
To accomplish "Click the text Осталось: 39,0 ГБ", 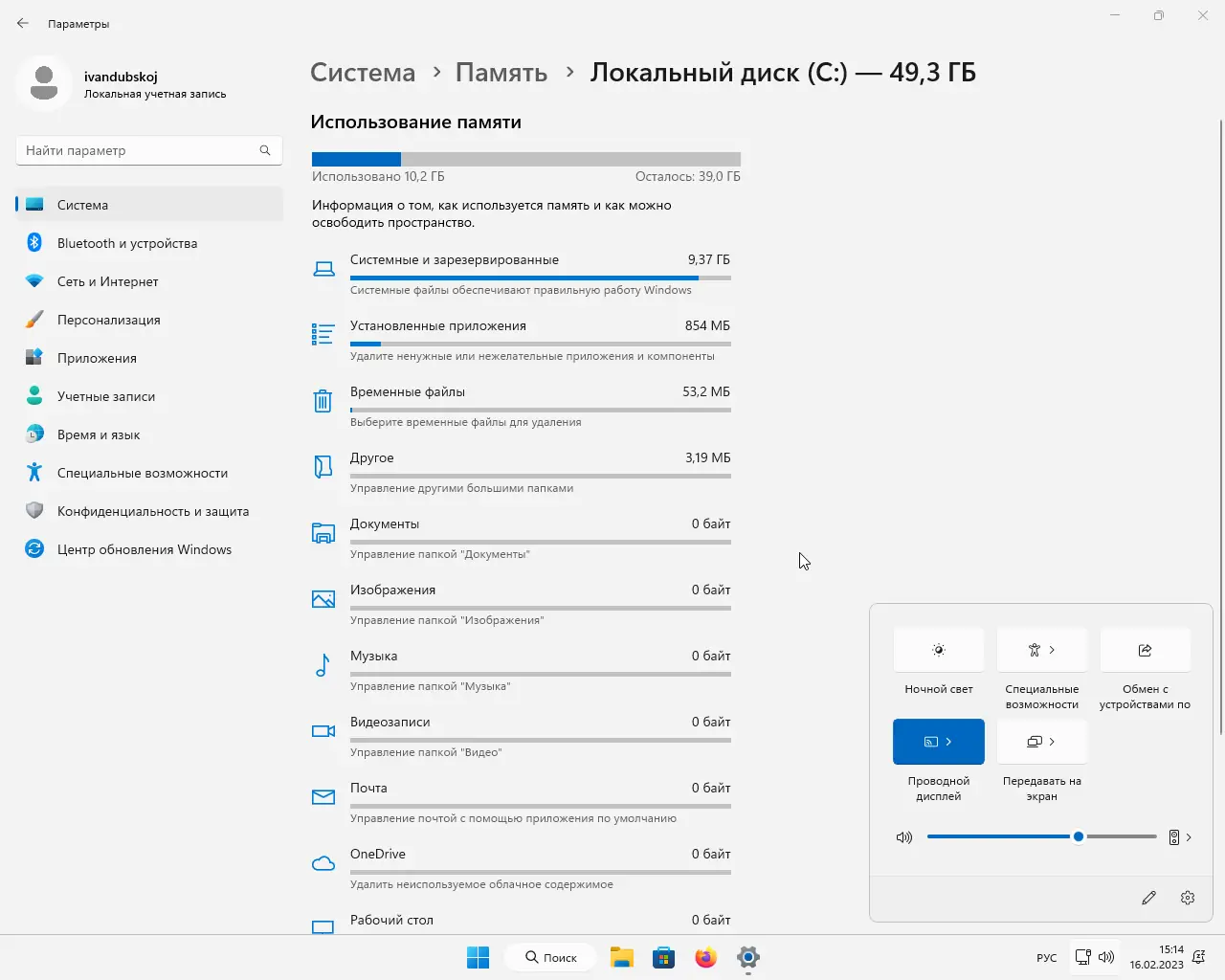I will click(688, 177).
